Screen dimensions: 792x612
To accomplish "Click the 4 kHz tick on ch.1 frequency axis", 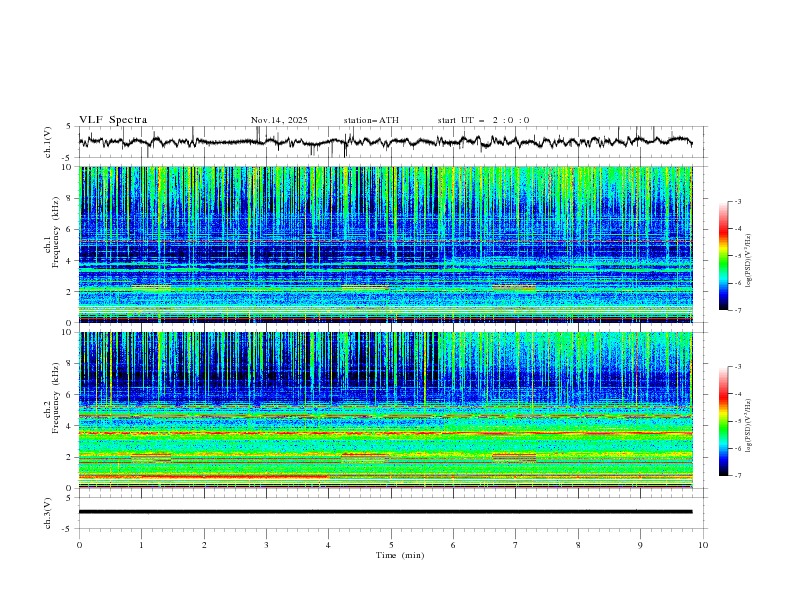I will (70, 261).
